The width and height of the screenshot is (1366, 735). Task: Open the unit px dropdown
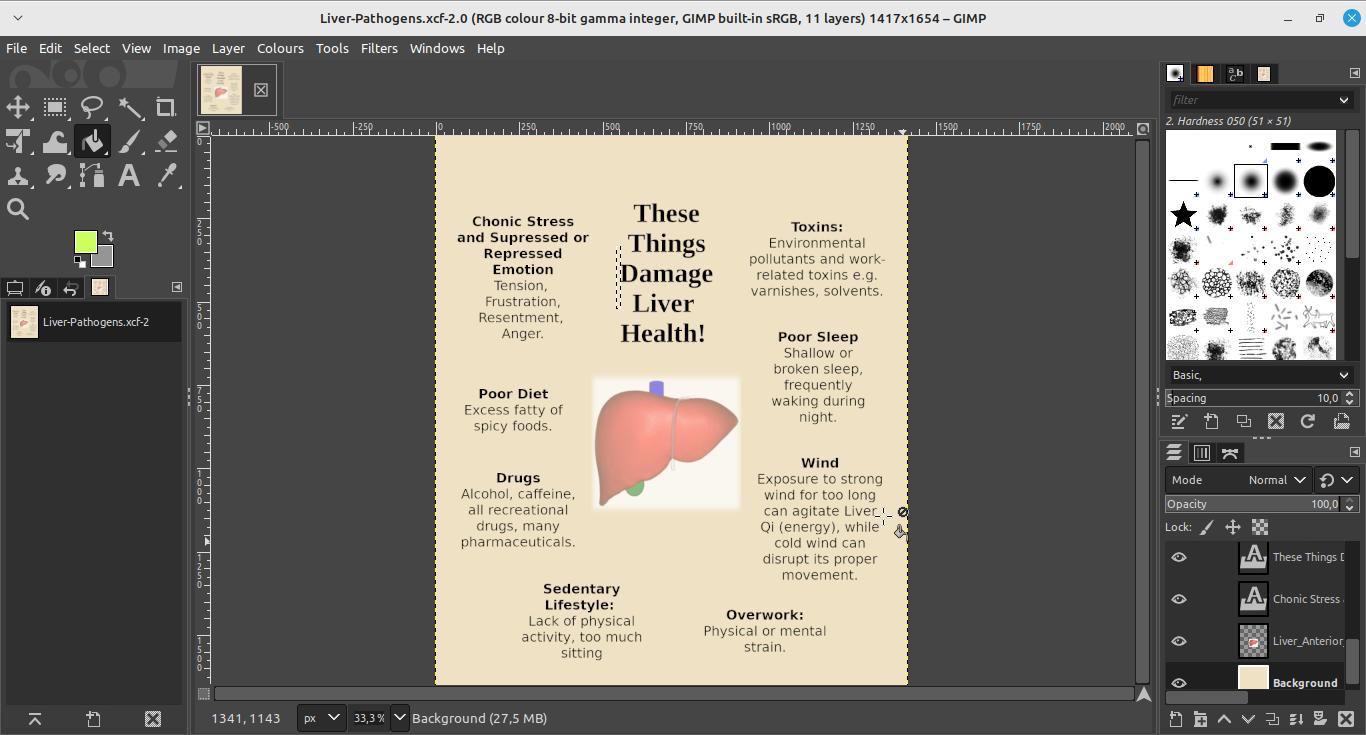coord(321,718)
